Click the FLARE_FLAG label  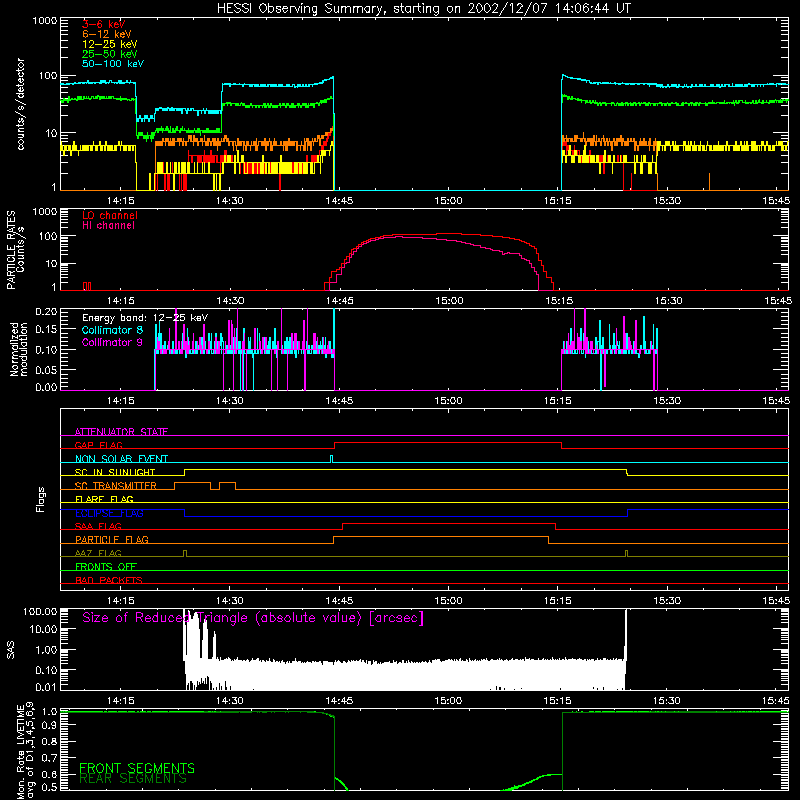(104, 499)
